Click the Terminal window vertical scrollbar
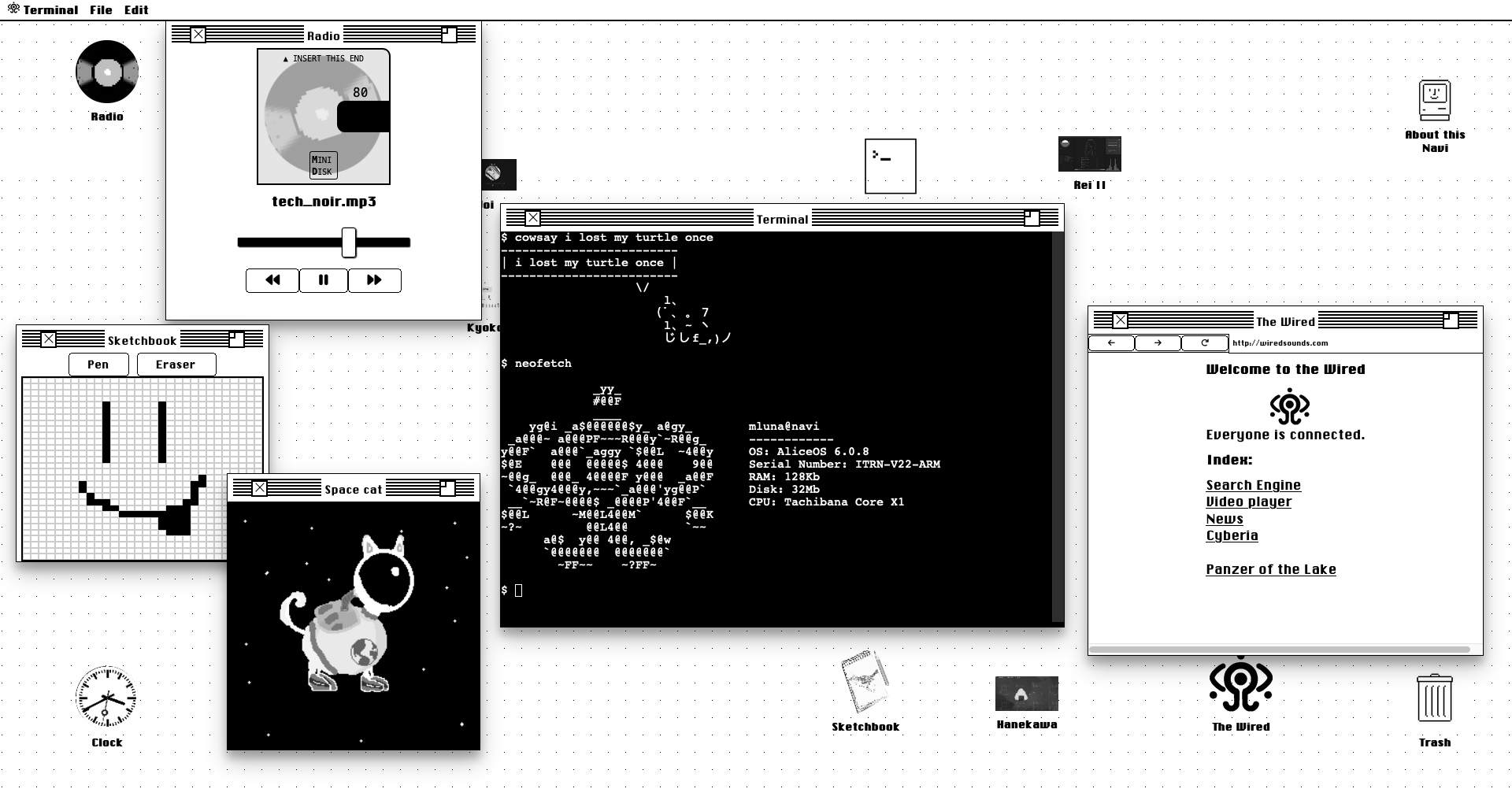1512x796 pixels. [1058, 428]
